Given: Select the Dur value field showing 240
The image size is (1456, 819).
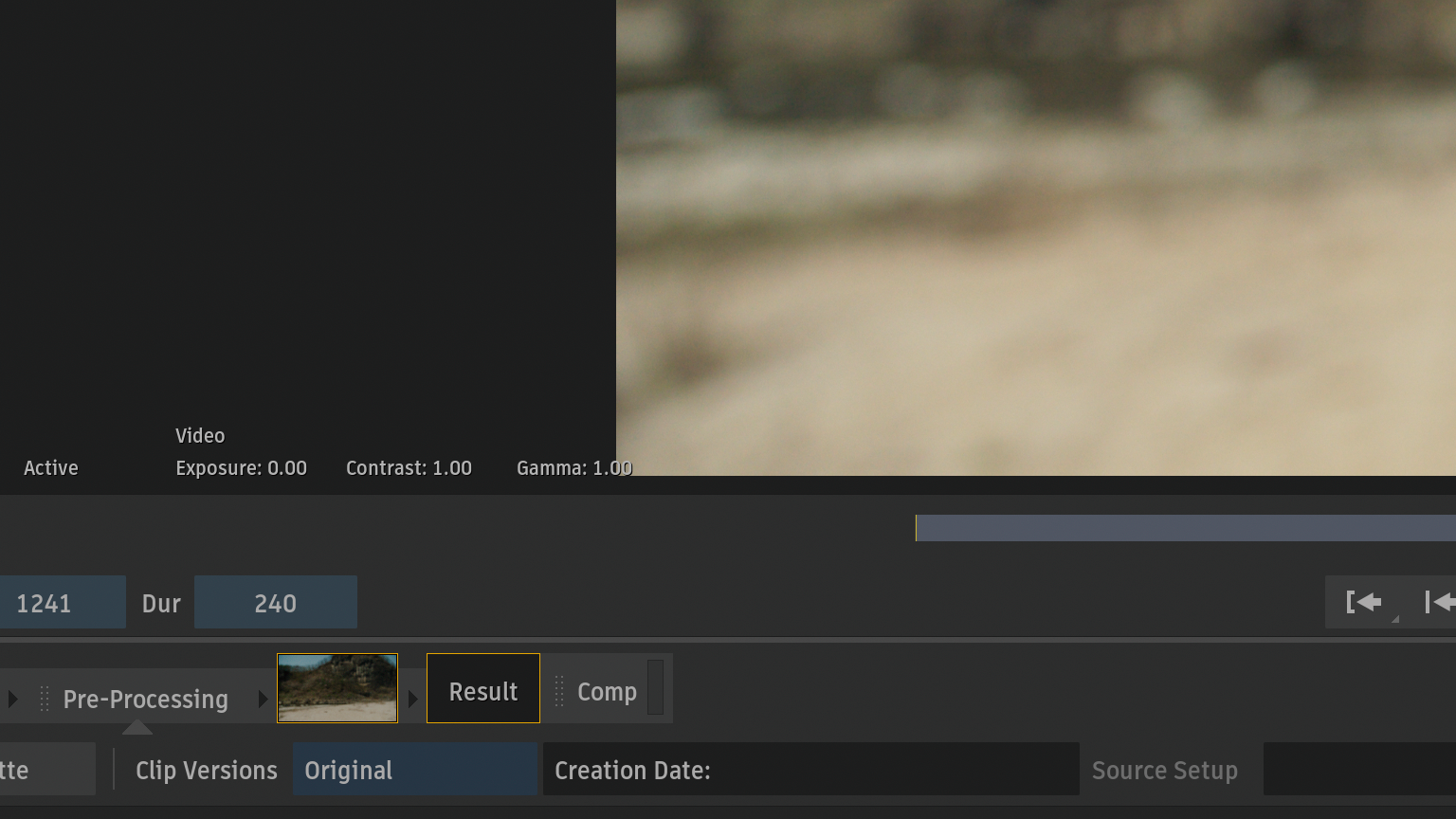Looking at the screenshot, I should coord(275,602).
